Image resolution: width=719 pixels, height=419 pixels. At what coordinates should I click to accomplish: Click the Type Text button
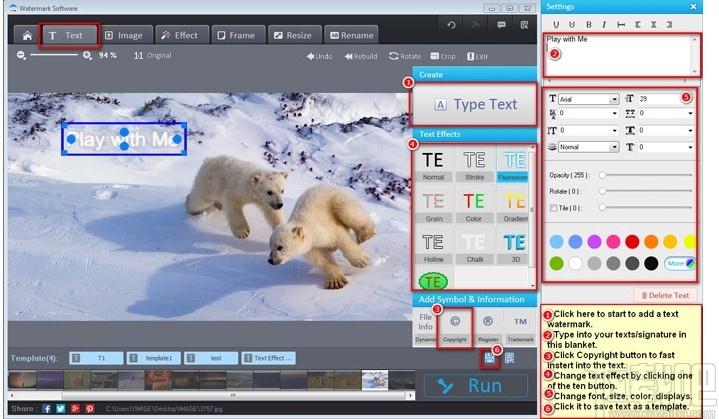475,105
